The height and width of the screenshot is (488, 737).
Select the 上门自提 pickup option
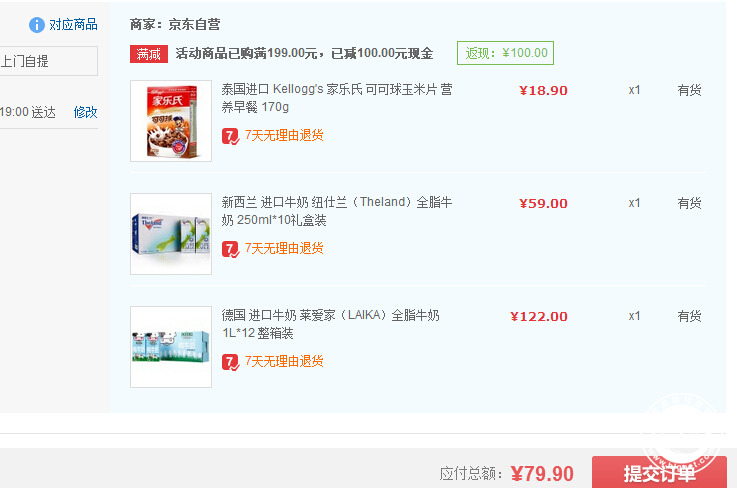tap(48, 61)
